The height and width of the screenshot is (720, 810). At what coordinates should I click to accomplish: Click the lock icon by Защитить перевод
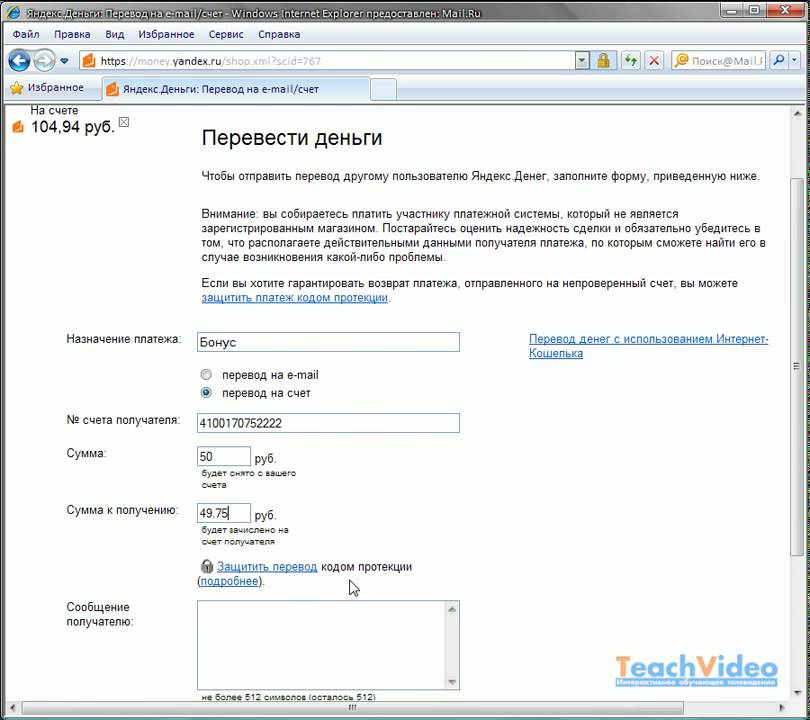[x=207, y=566]
